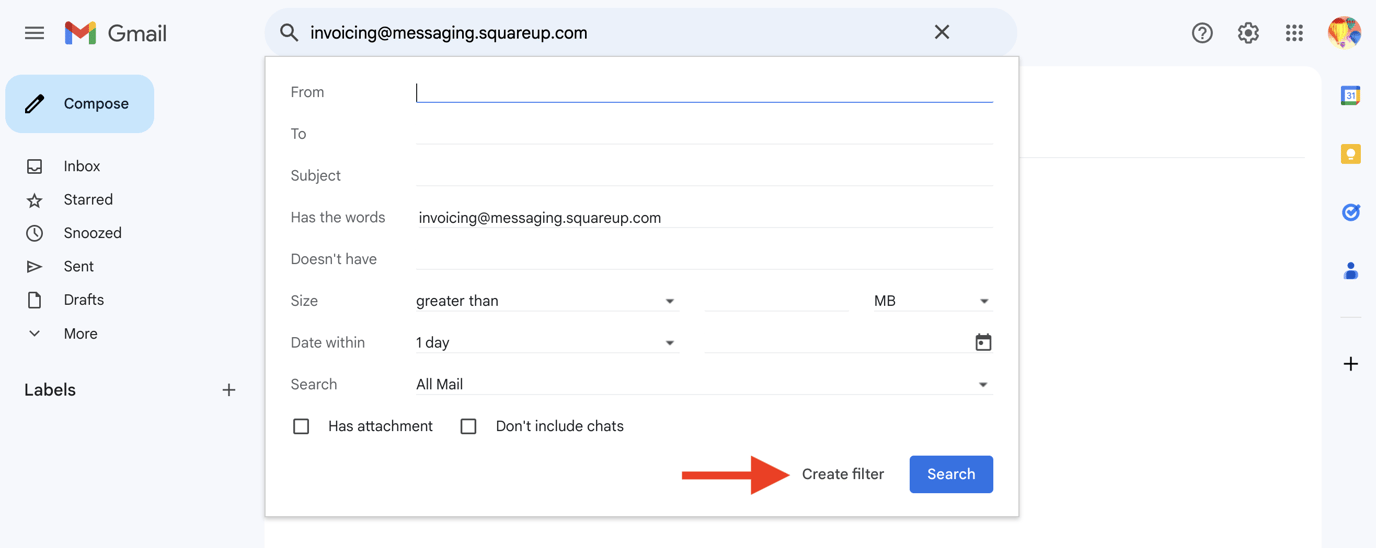Tick the Don't include chats checkbox

click(x=468, y=426)
